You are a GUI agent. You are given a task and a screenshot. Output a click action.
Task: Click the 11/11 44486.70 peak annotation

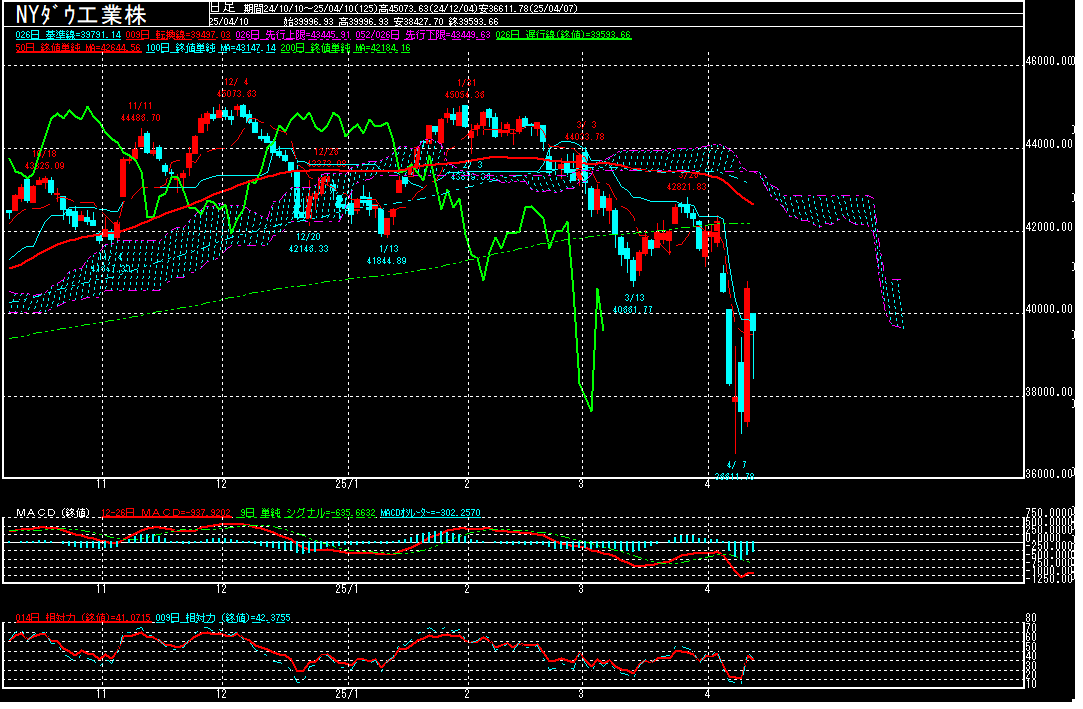140,112
